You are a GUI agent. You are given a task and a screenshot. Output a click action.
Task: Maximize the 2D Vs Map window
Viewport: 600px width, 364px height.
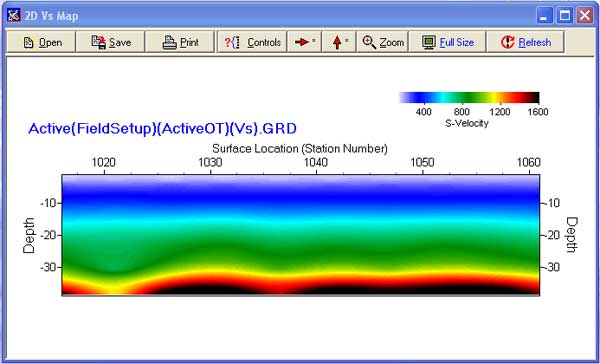(564, 16)
